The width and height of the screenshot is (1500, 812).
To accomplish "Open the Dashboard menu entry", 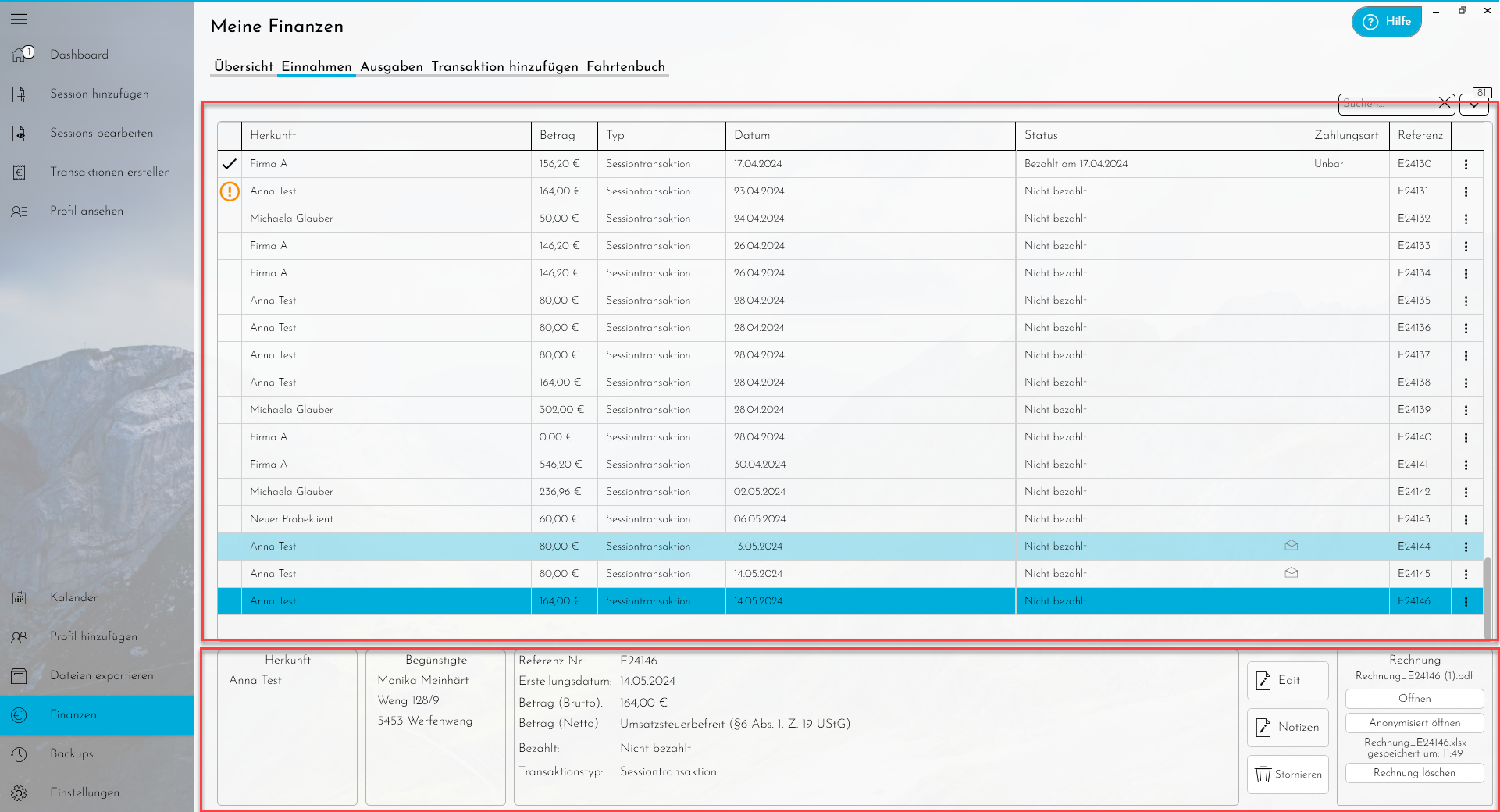I will coord(97,55).
